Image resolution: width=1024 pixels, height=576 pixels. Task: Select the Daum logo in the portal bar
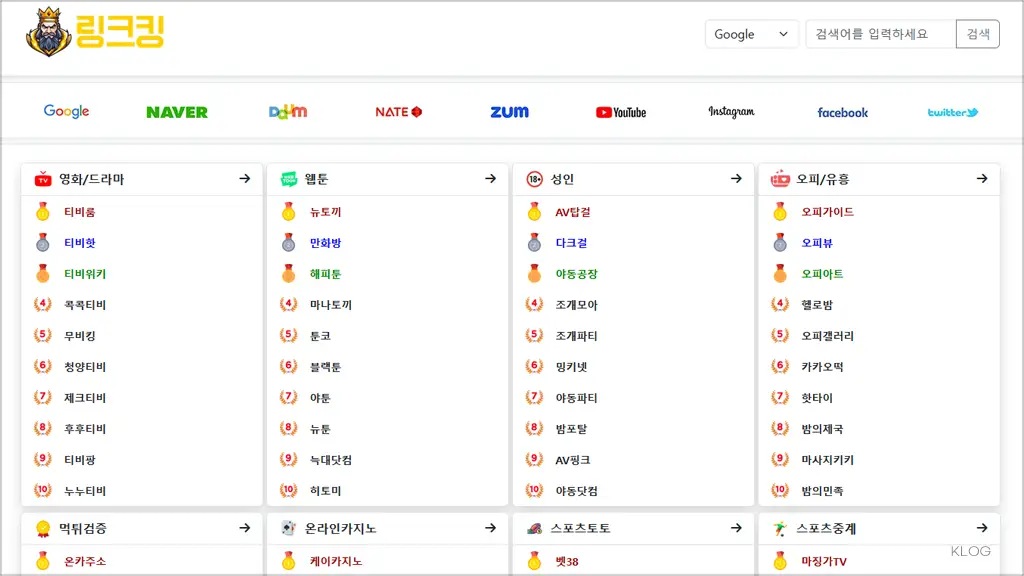287,112
